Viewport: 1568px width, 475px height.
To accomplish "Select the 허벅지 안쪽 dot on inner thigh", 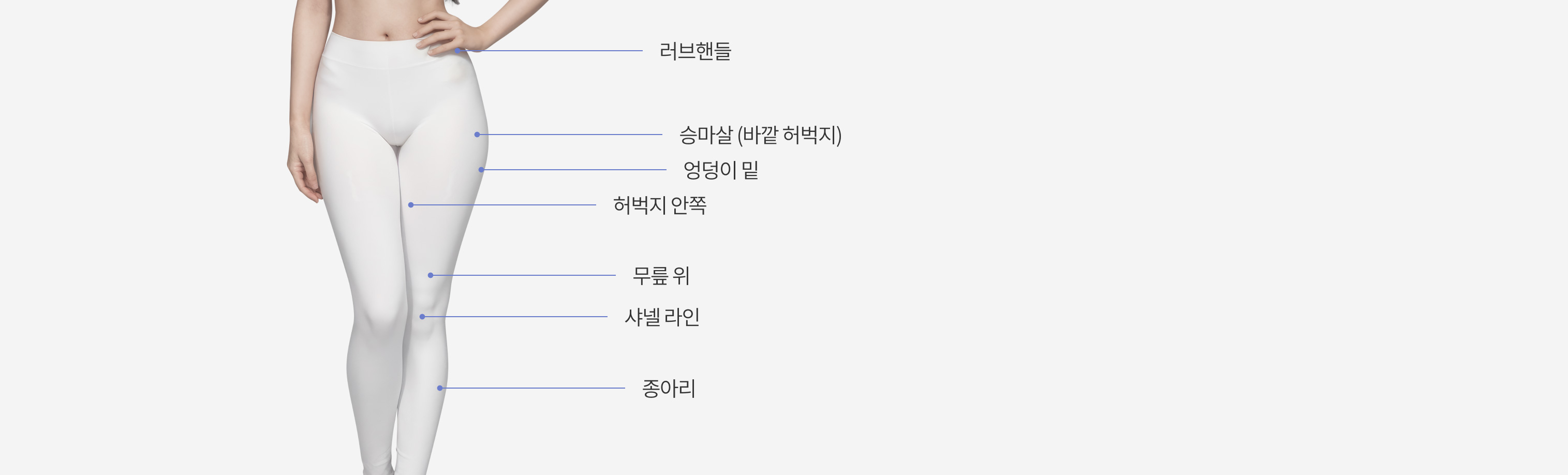I will coord(411,205).
